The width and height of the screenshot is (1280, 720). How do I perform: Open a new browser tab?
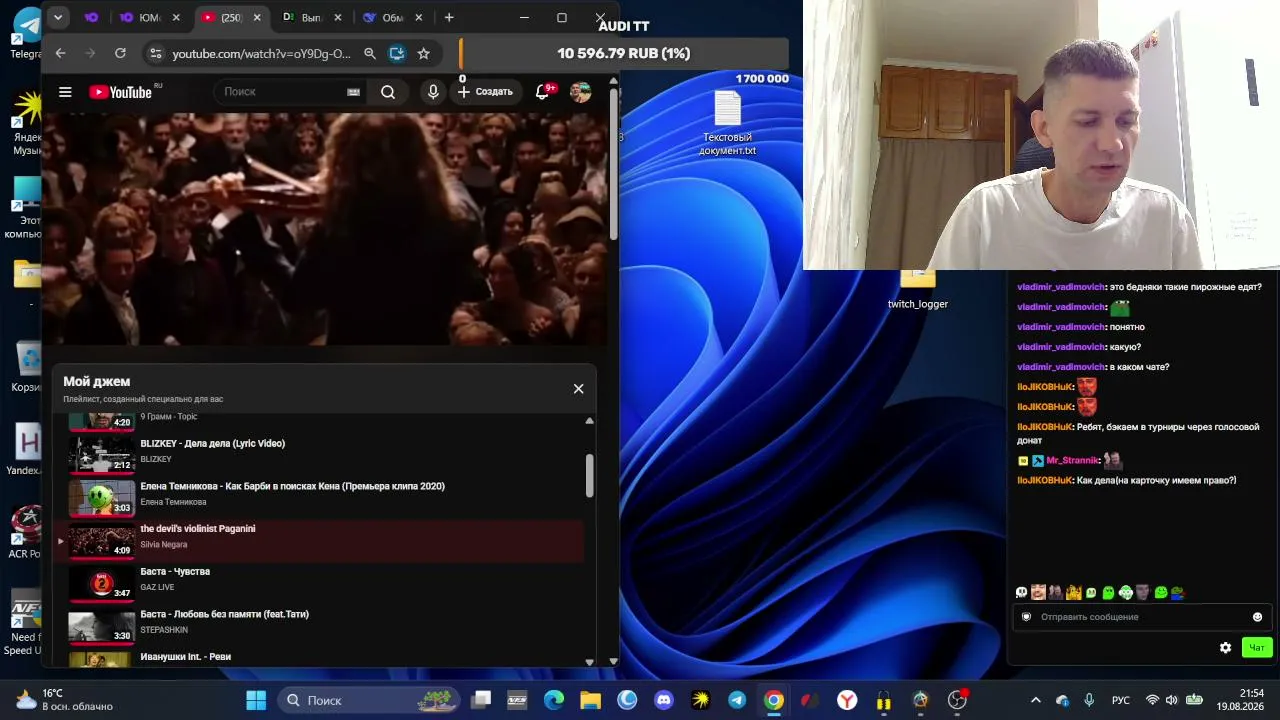click(x=449, y=17)
